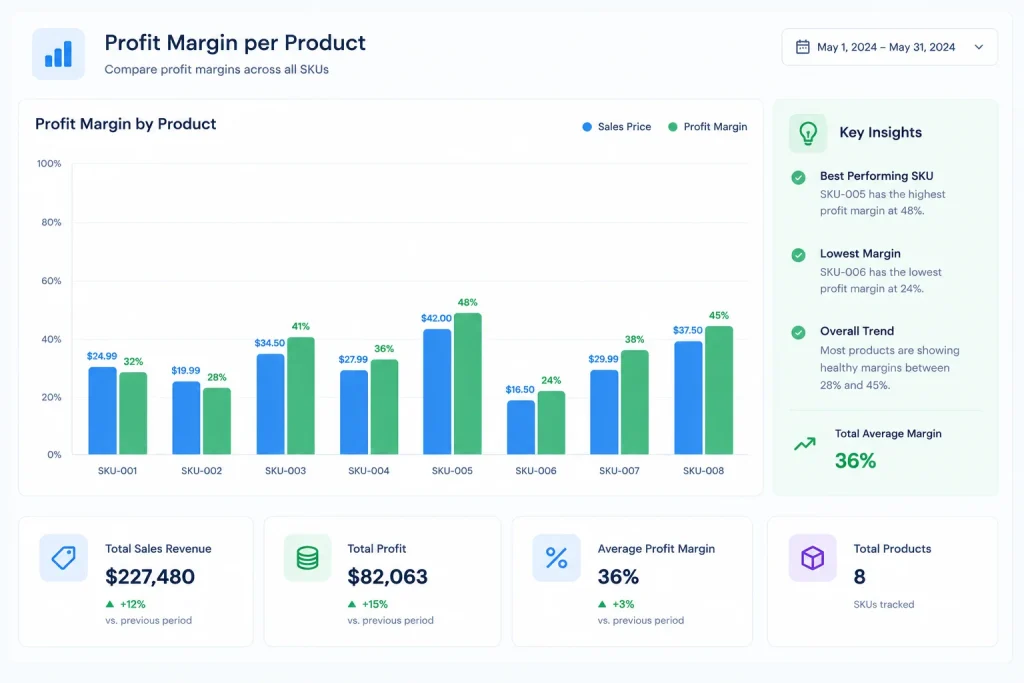The height and width of the screenshot is (683, 1024).
Task: Click the green SKU-005 profit margin bar
Action: pos(468,384)
